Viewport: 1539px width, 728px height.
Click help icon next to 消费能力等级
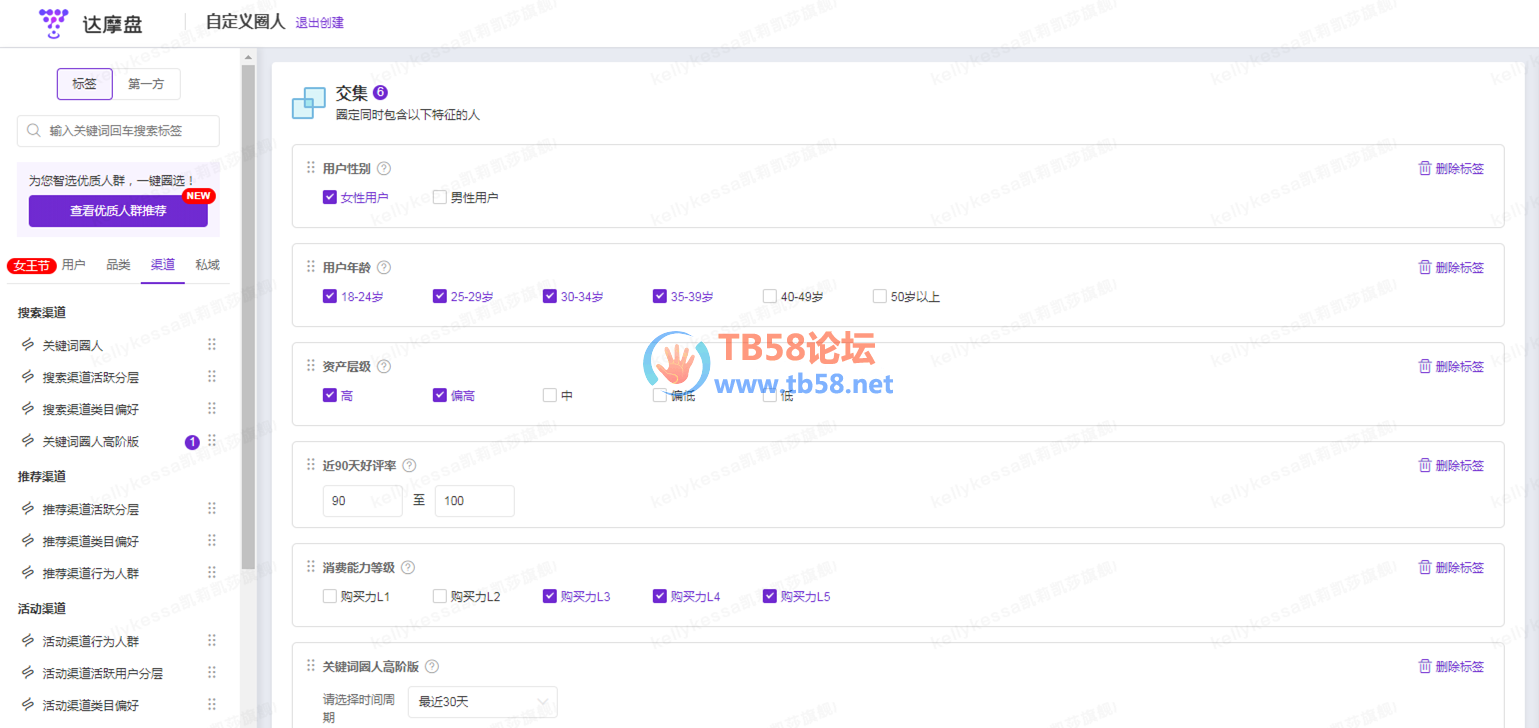(407, 568)
